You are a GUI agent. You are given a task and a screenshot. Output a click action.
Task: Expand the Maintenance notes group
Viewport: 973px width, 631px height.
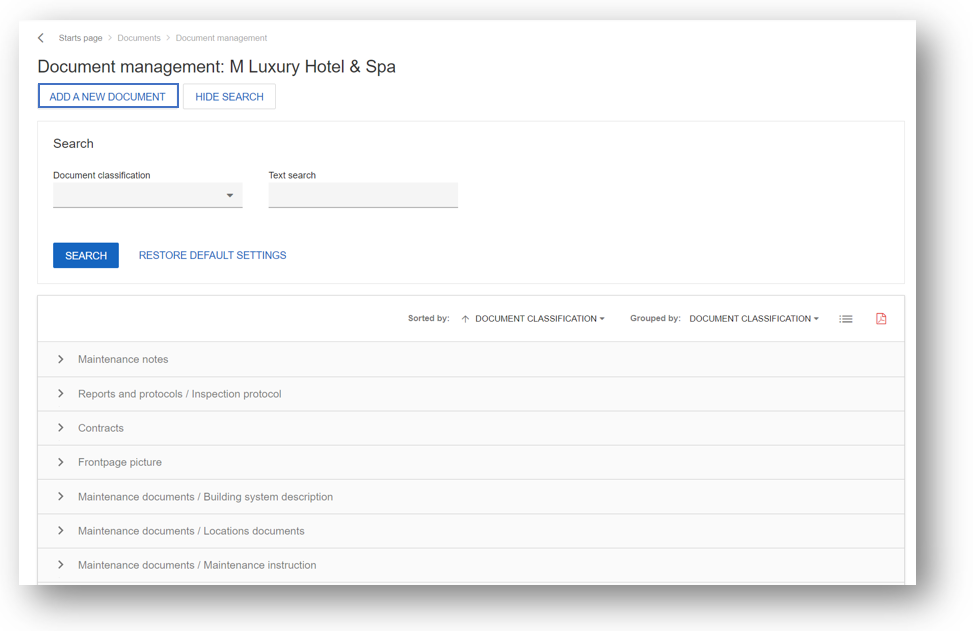point(60,359)
